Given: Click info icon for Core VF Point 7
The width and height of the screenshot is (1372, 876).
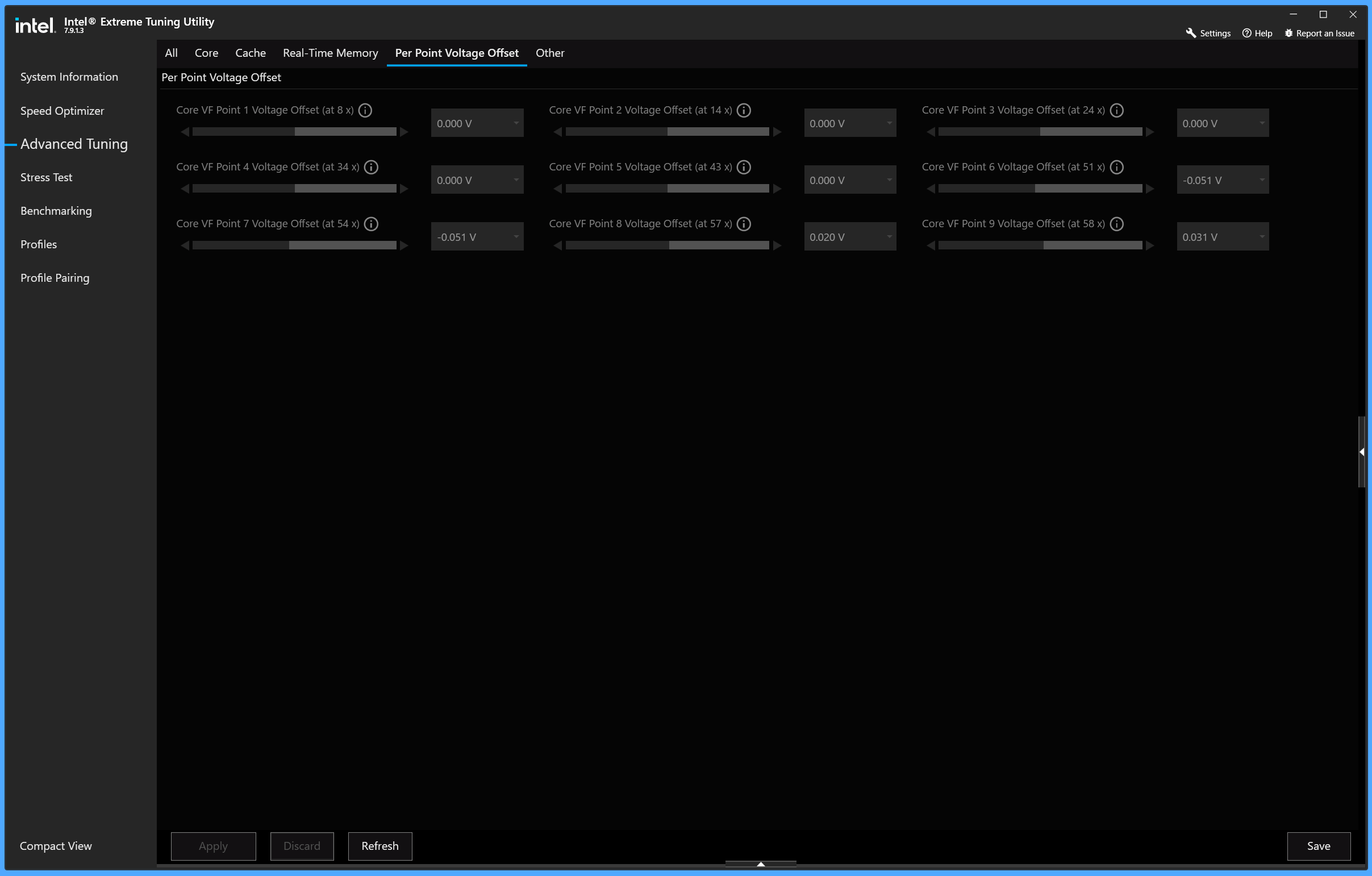Looking at the screenshot, I should point(371,224).
